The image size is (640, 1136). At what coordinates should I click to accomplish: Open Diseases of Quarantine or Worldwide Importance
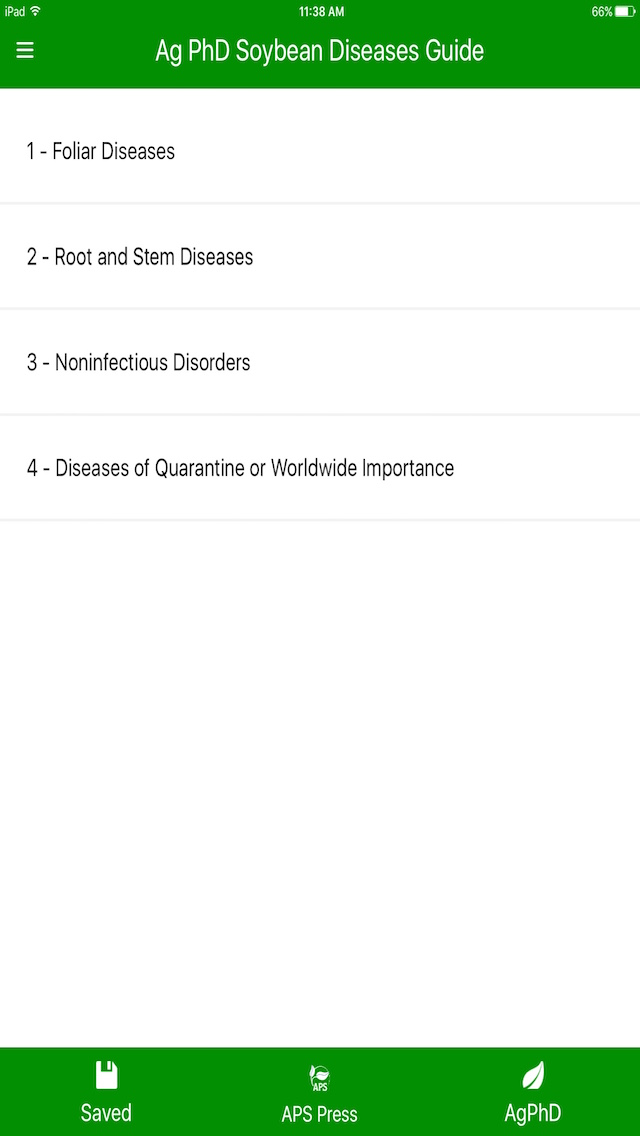[x=240, y=468]
